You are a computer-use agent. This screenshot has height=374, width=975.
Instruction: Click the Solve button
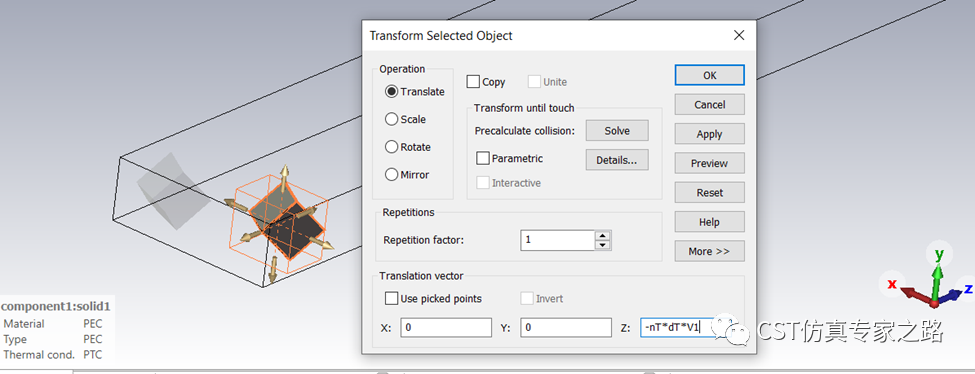(617, 131)
